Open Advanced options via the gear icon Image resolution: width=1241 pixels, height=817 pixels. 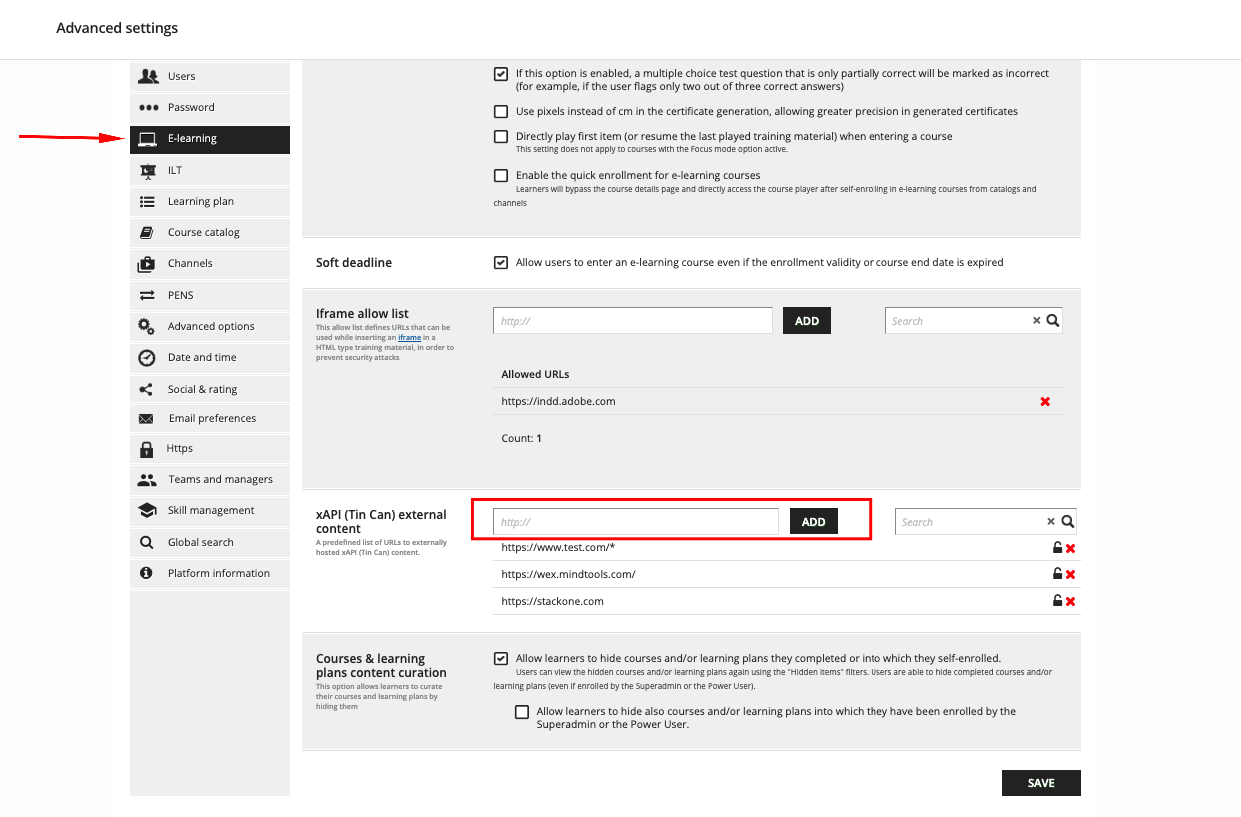tap(145, 326)
